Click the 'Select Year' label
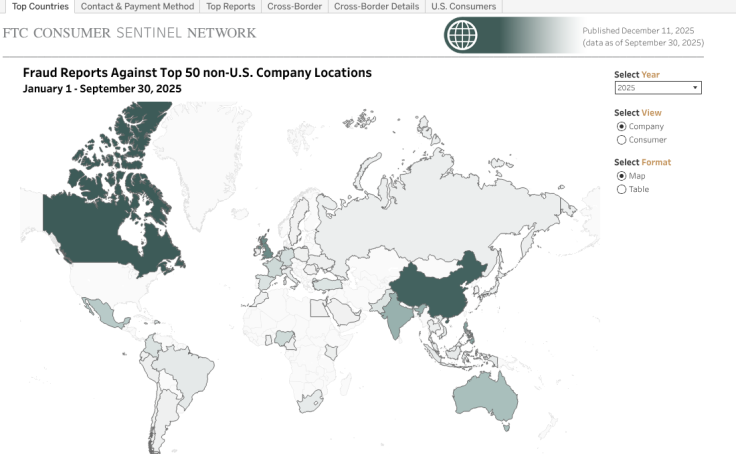 636,75
